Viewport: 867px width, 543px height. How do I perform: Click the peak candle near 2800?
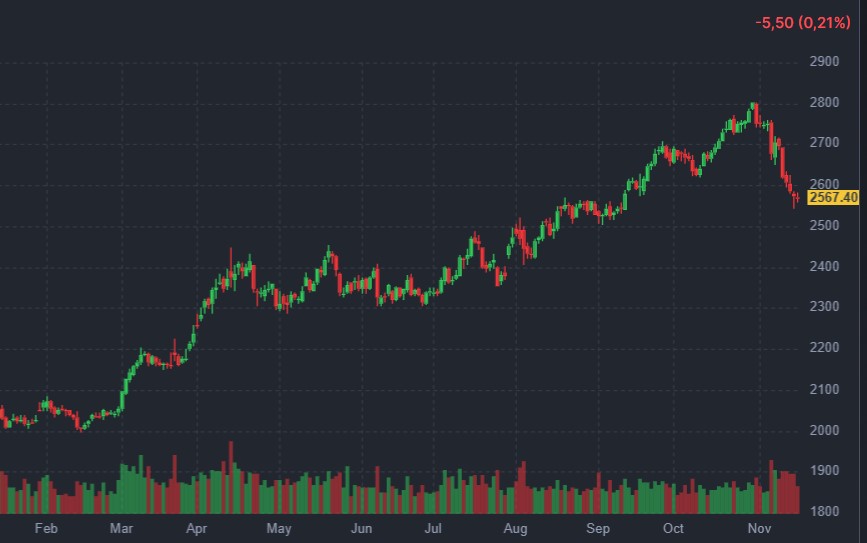click(x=754, y=109)
